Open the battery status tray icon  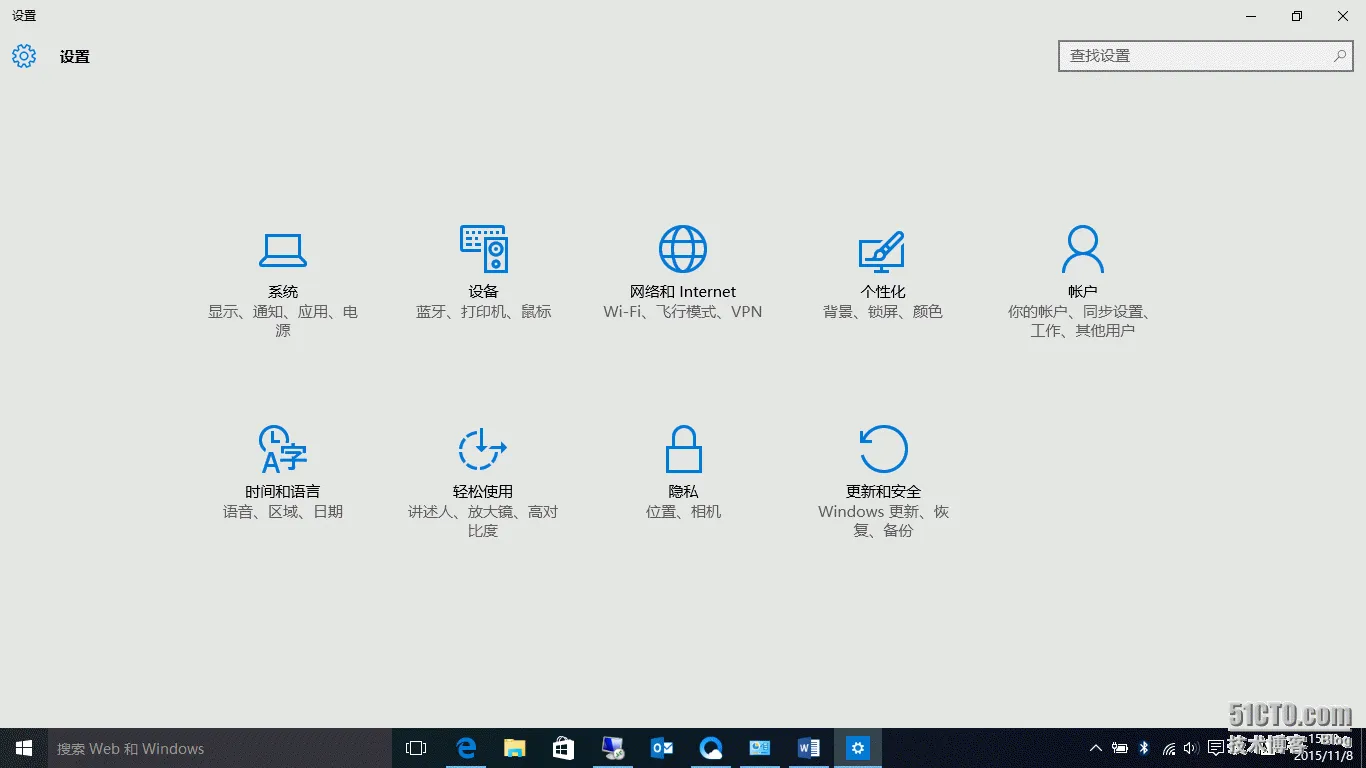(1120, 748)
